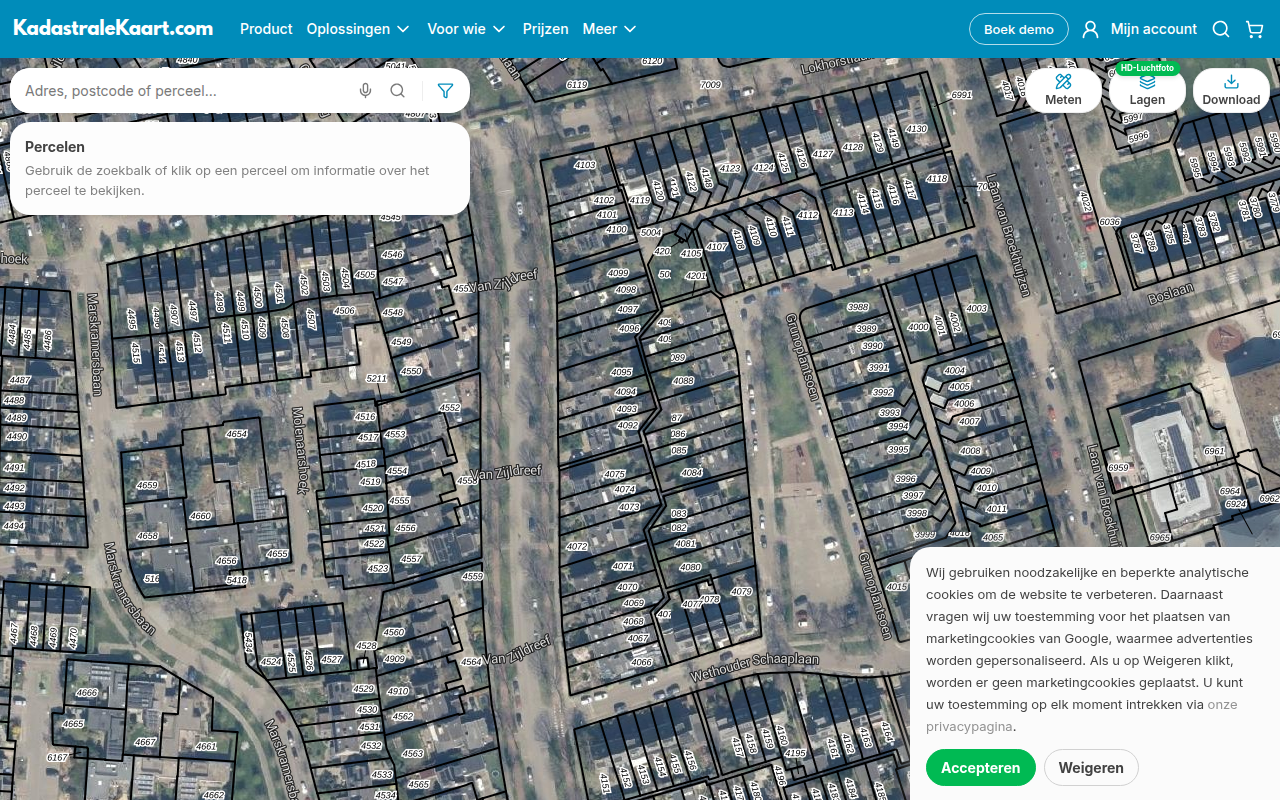Select parcel 5211 on the map
The image size is (1280, 800).
point(376,378)
